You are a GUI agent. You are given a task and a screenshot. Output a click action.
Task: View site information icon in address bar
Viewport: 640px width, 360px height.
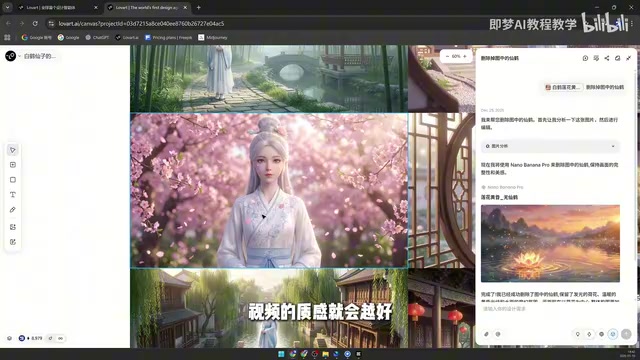51,24
